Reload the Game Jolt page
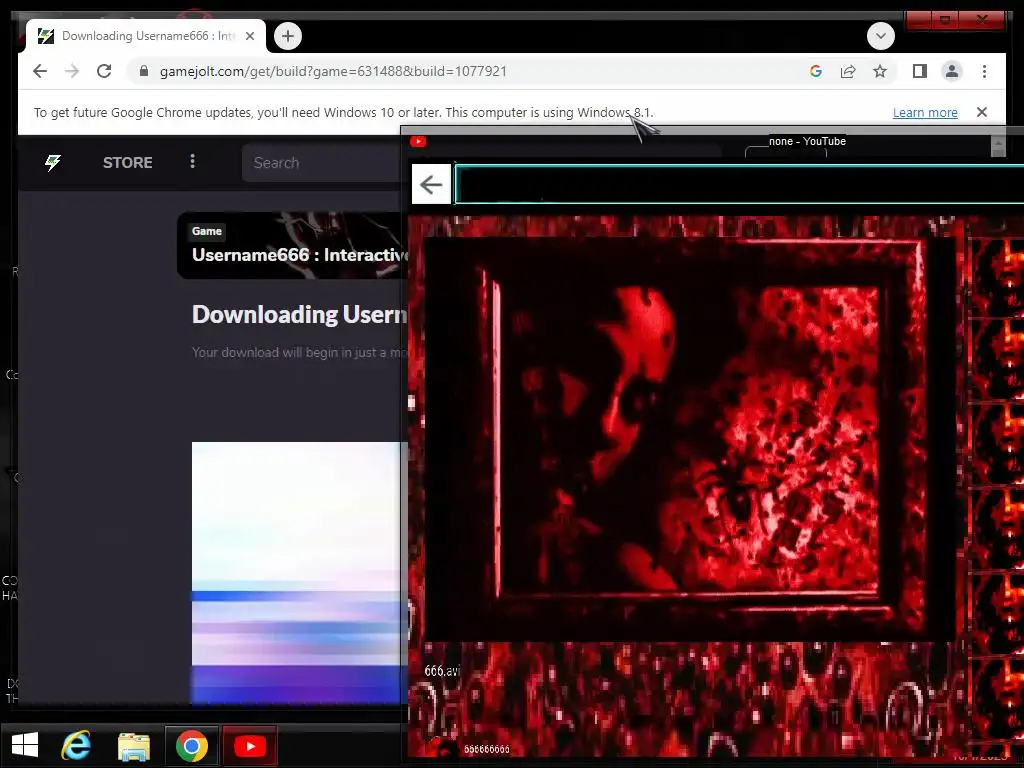 [104, 71]
